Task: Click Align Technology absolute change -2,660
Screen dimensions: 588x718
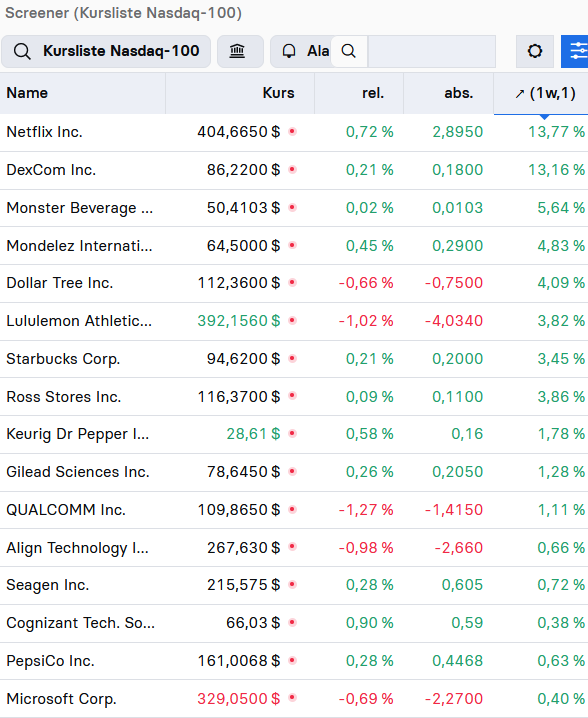Action: pos(458,547)
